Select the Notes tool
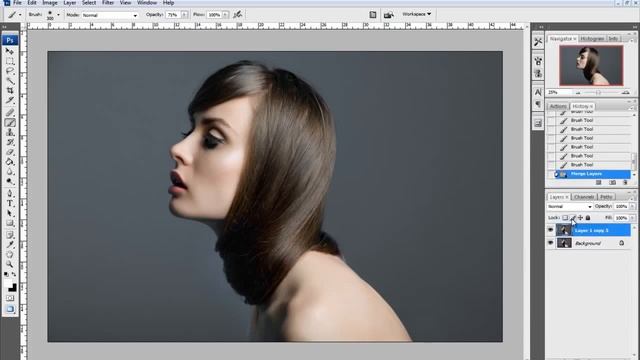The height and width of the screenshot is (360, 640). coord(10,235)
